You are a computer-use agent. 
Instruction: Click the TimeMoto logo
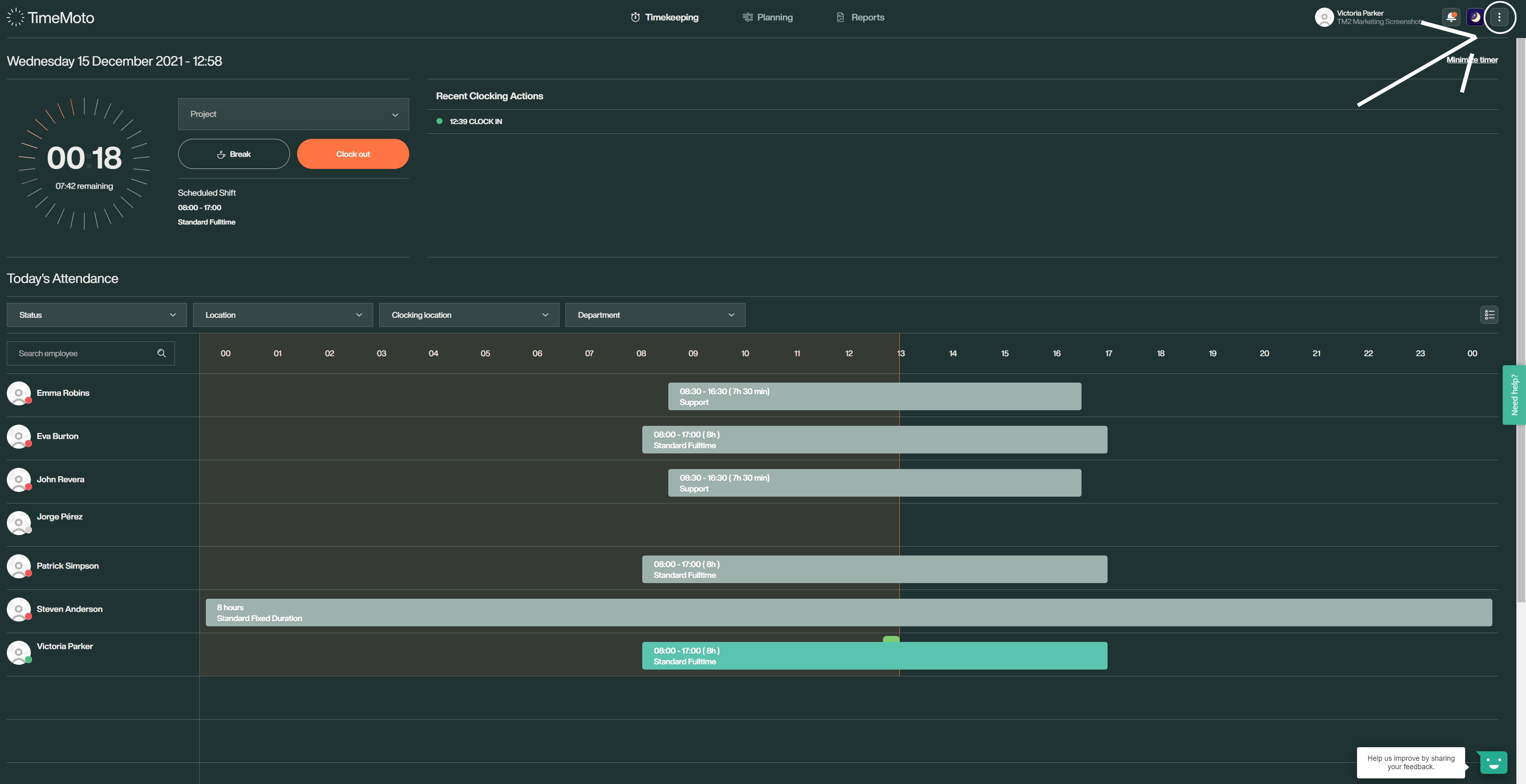click(x=50, y=17)
